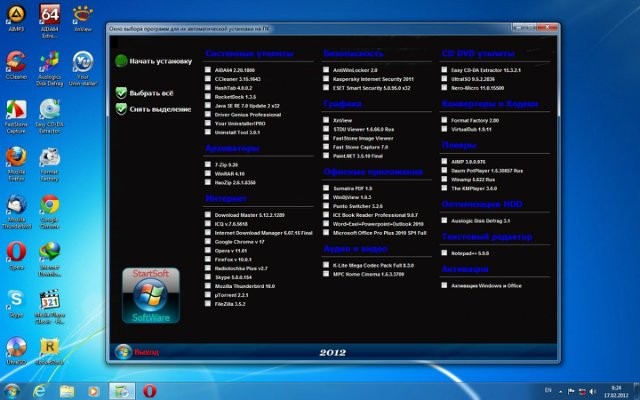Open the CCleaner desktop shortcut

click(16, 65)
